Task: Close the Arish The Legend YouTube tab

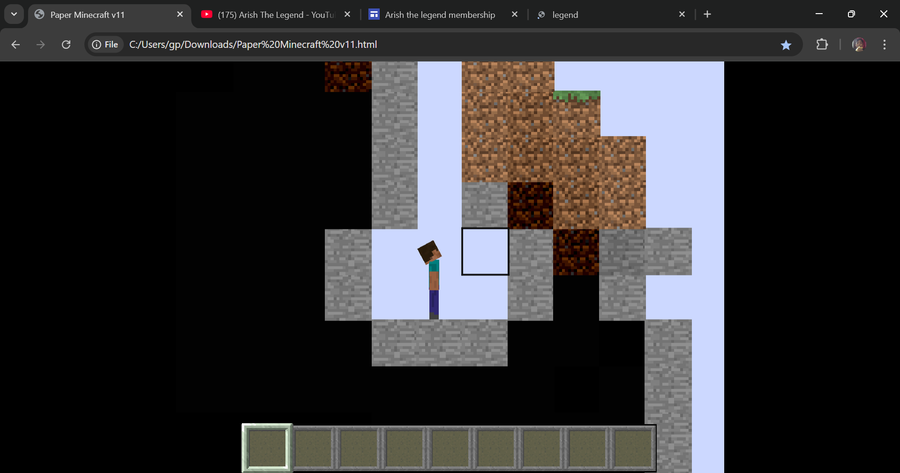Action: pos(347,14)
